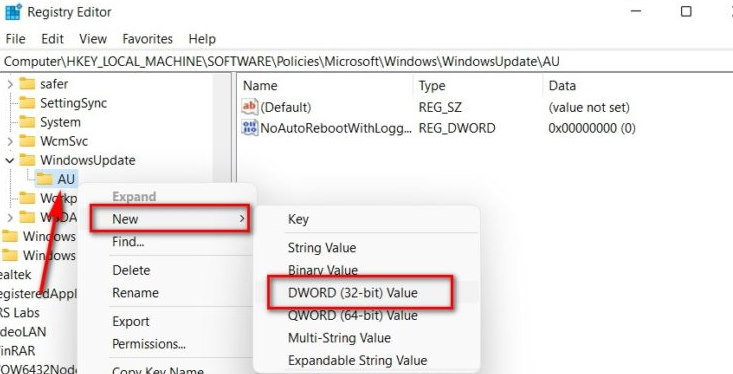Screen dimensions: 733x374
Task: Create a new DWORD (32-bit) Value
Action: (x=353, y=293)
